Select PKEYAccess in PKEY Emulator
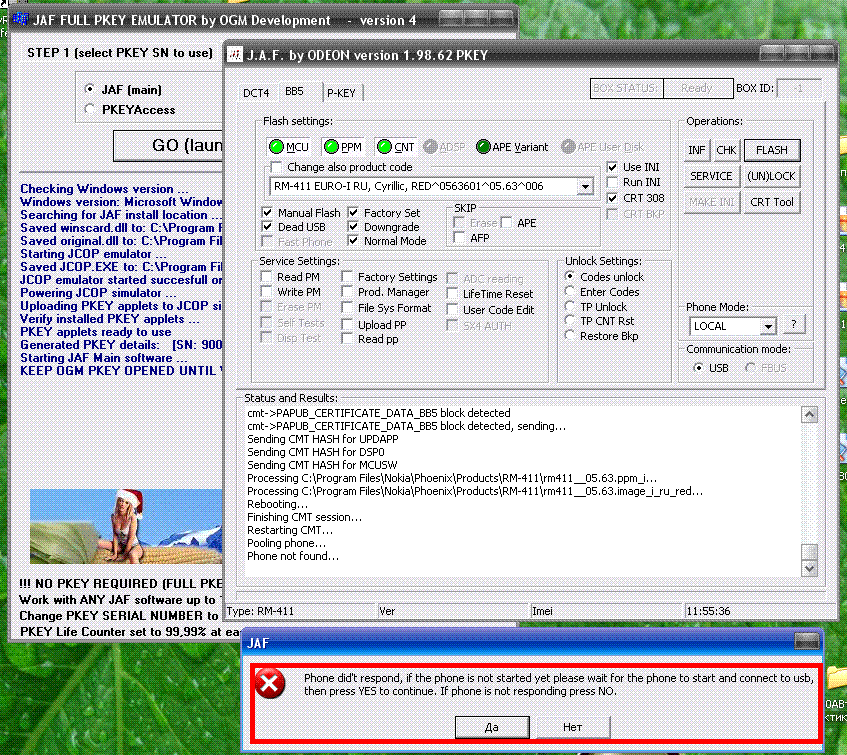Viewport: 847px width, 755px height. pos(90,109)
